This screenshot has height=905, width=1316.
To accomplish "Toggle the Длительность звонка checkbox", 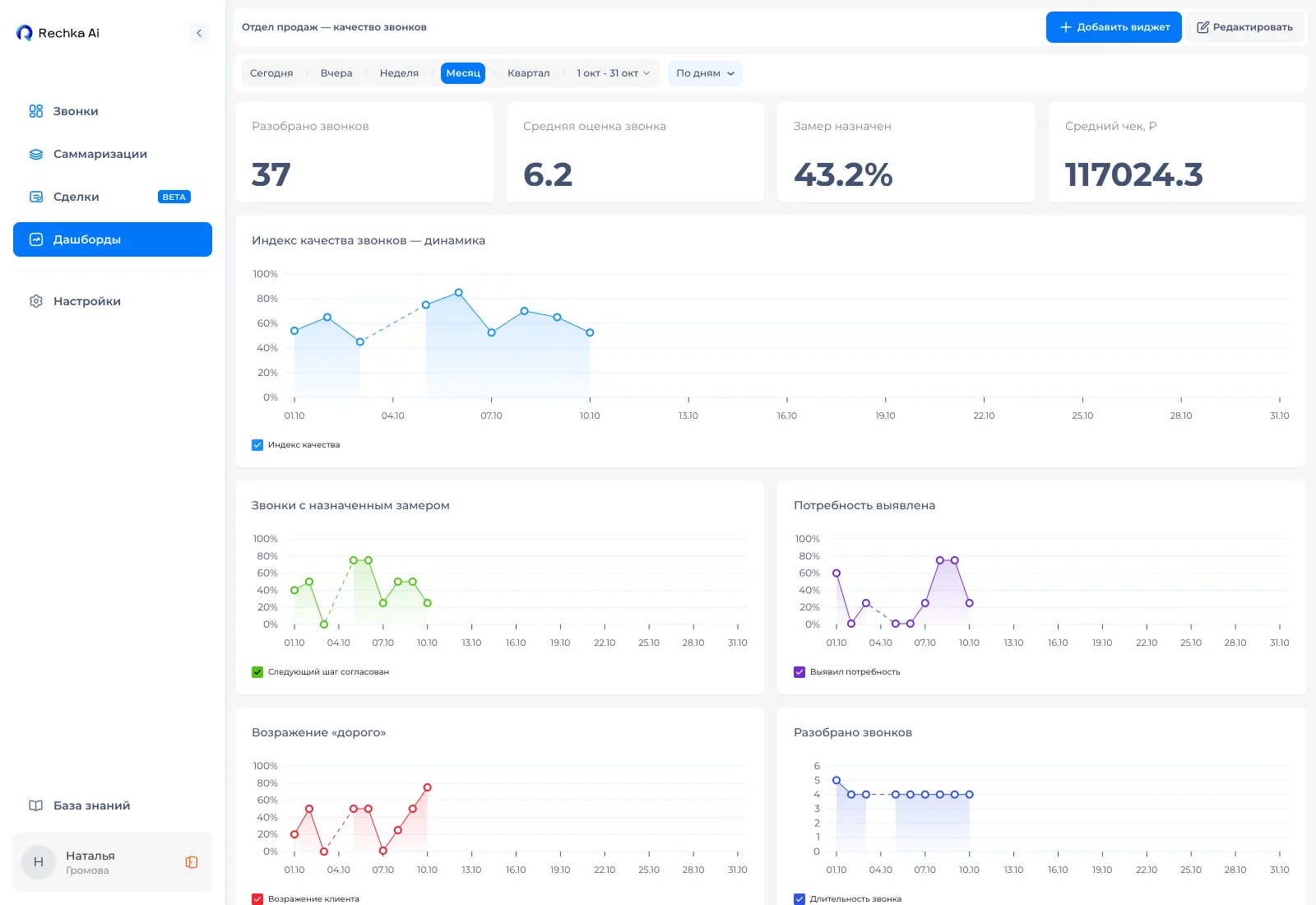I will [799, 899].
